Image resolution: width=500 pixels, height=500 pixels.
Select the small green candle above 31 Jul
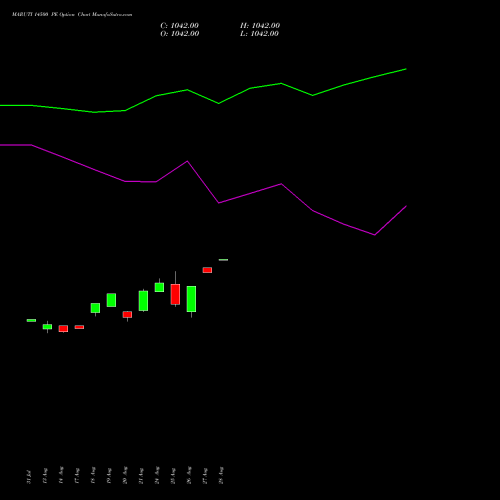[31, 320]
